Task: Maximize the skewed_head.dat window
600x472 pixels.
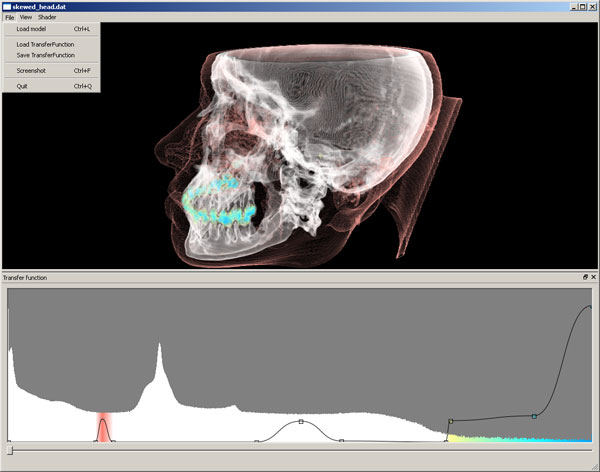Action: pyautogui.click(x=582, y=6)
